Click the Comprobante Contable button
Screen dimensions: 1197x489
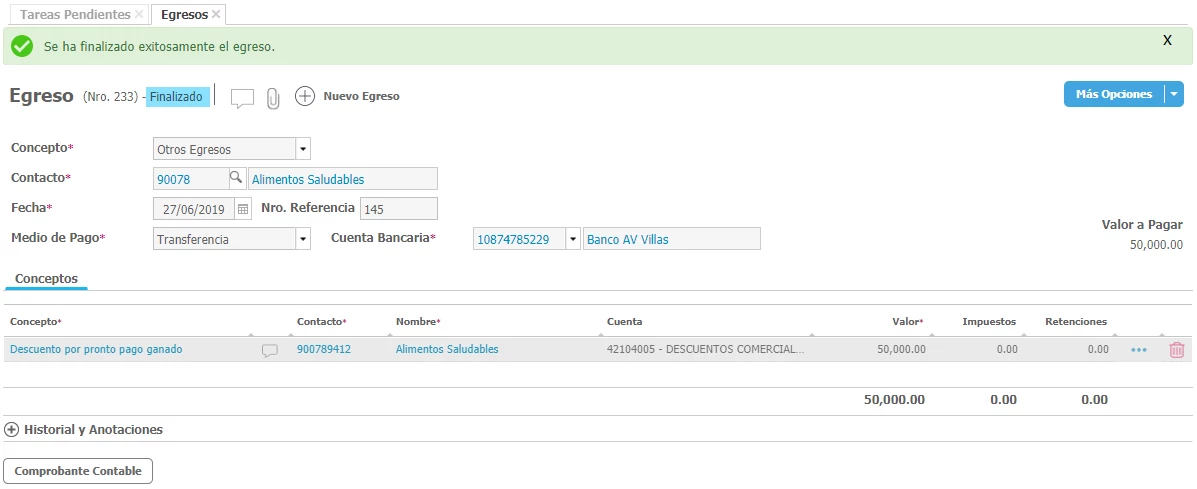(78, 471)
